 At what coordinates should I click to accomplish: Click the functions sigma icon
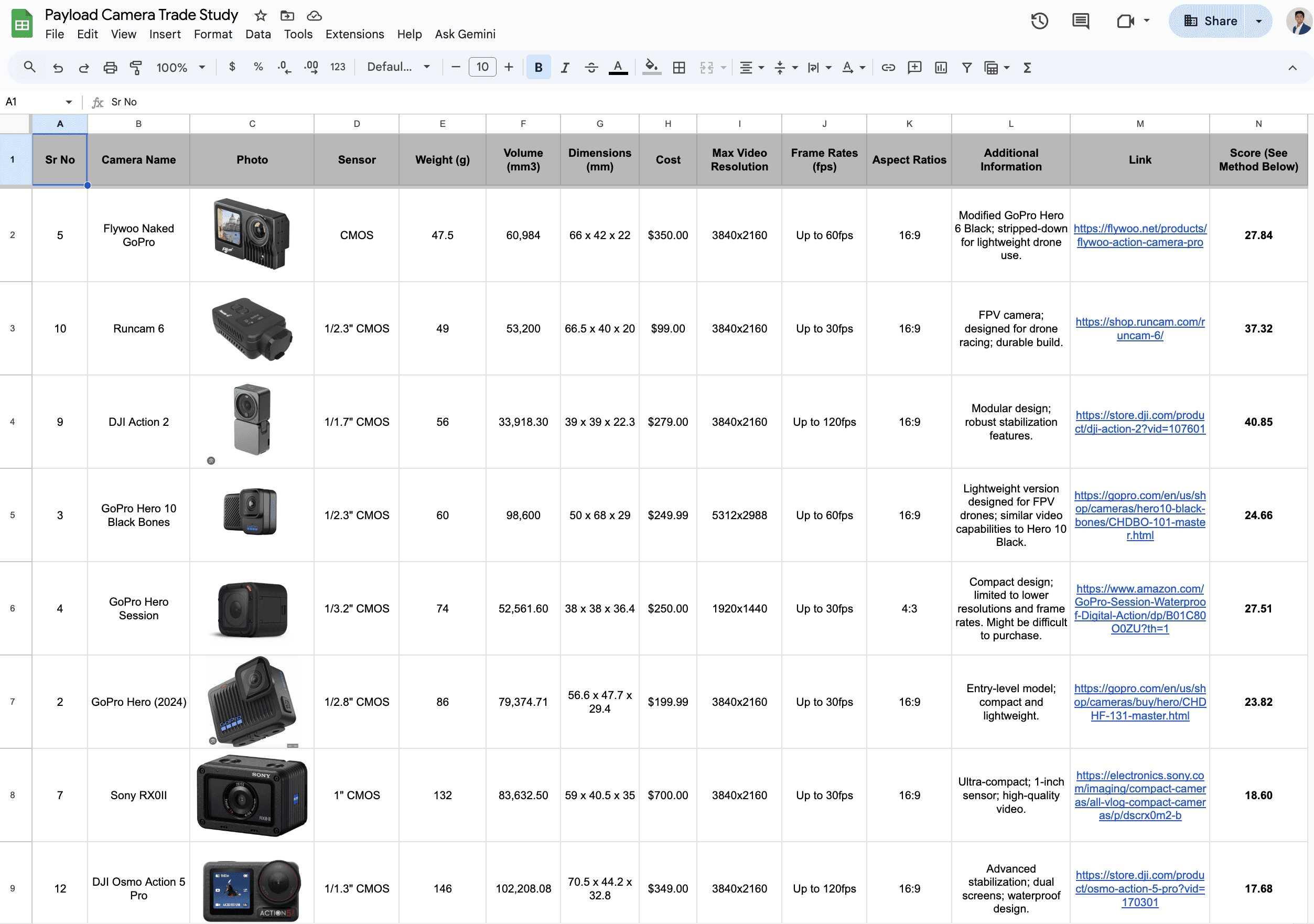(1027, 68)
